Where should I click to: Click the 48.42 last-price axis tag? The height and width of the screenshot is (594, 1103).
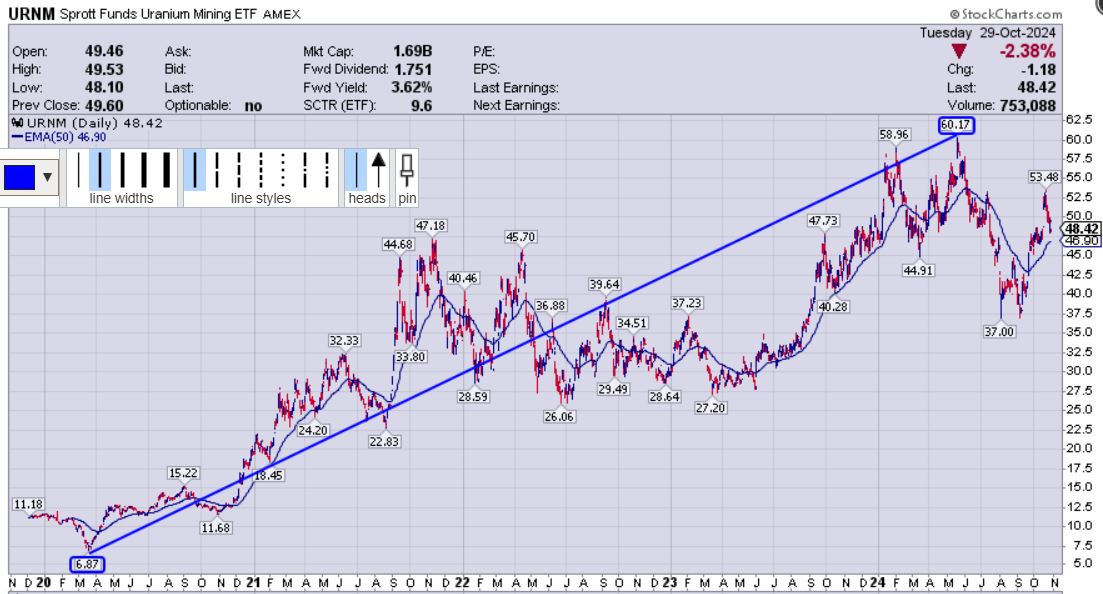point(1081,229)
